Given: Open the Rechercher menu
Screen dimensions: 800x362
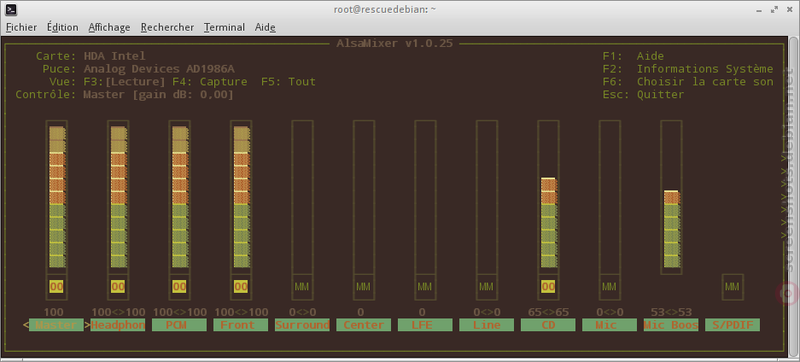Looking at the screenshot, I should [x=167, y=27].
